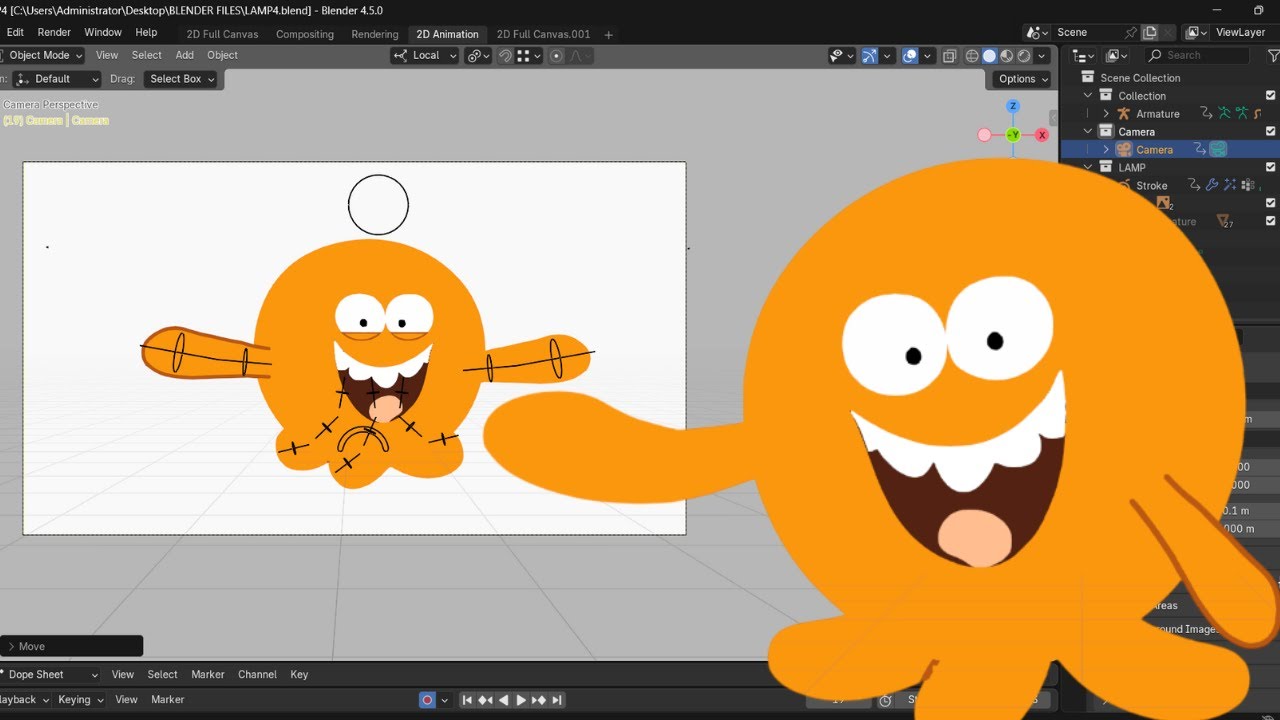This screenshot has height=720, width=1280.
Task: Open the transform pivot point icon dropdown
Action: click(x=478, y=56)
